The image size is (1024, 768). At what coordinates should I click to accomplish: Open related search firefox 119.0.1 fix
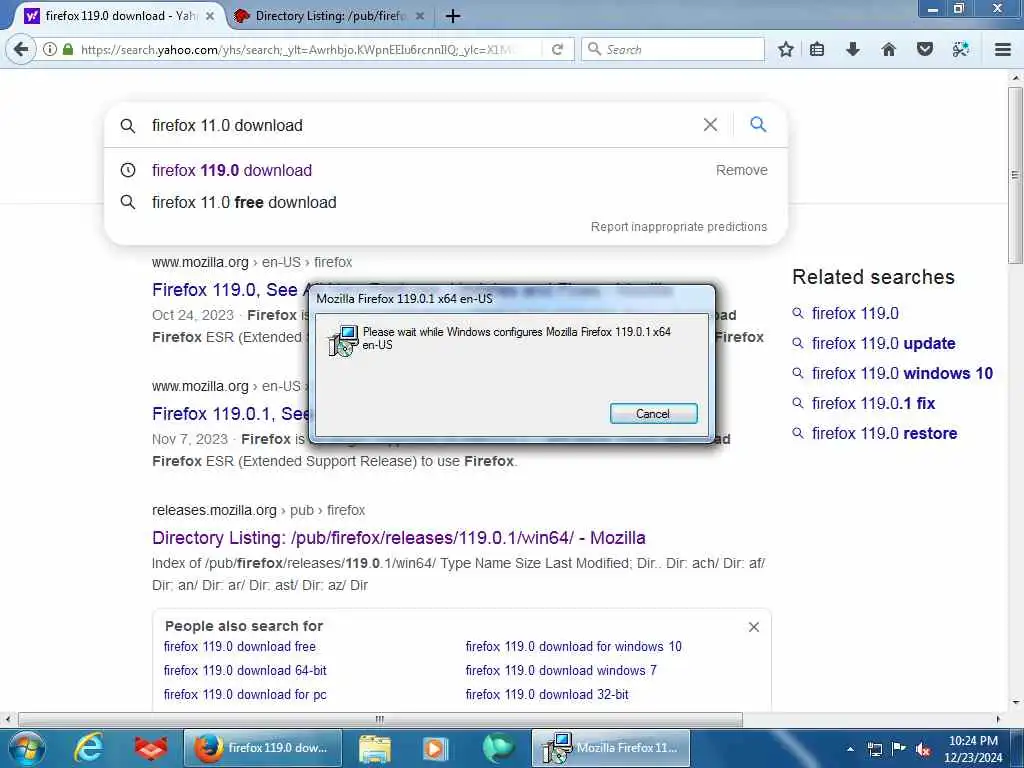(x=873, y=404)
